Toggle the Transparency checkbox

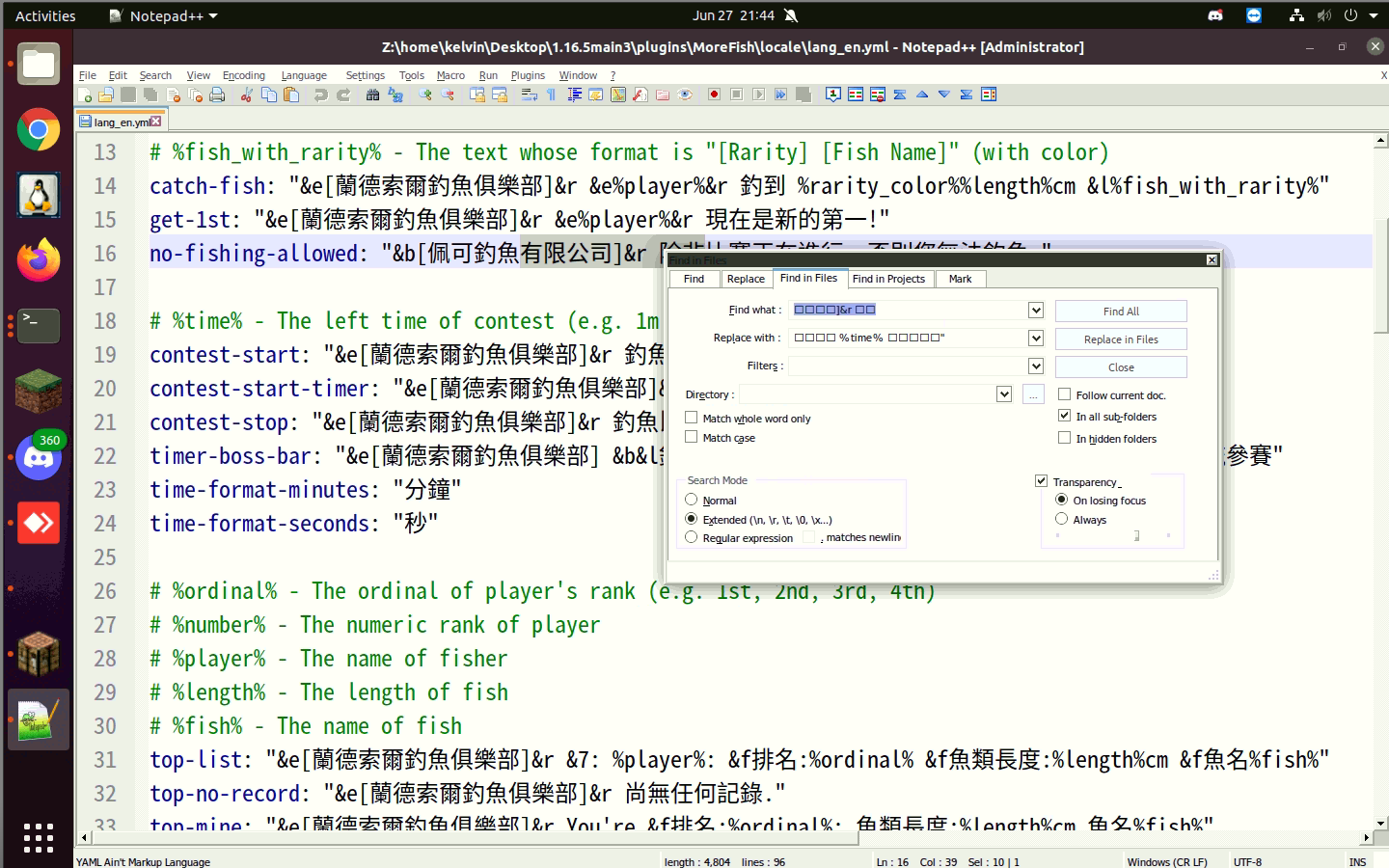pyautogui.click(x=1041, y=480)
